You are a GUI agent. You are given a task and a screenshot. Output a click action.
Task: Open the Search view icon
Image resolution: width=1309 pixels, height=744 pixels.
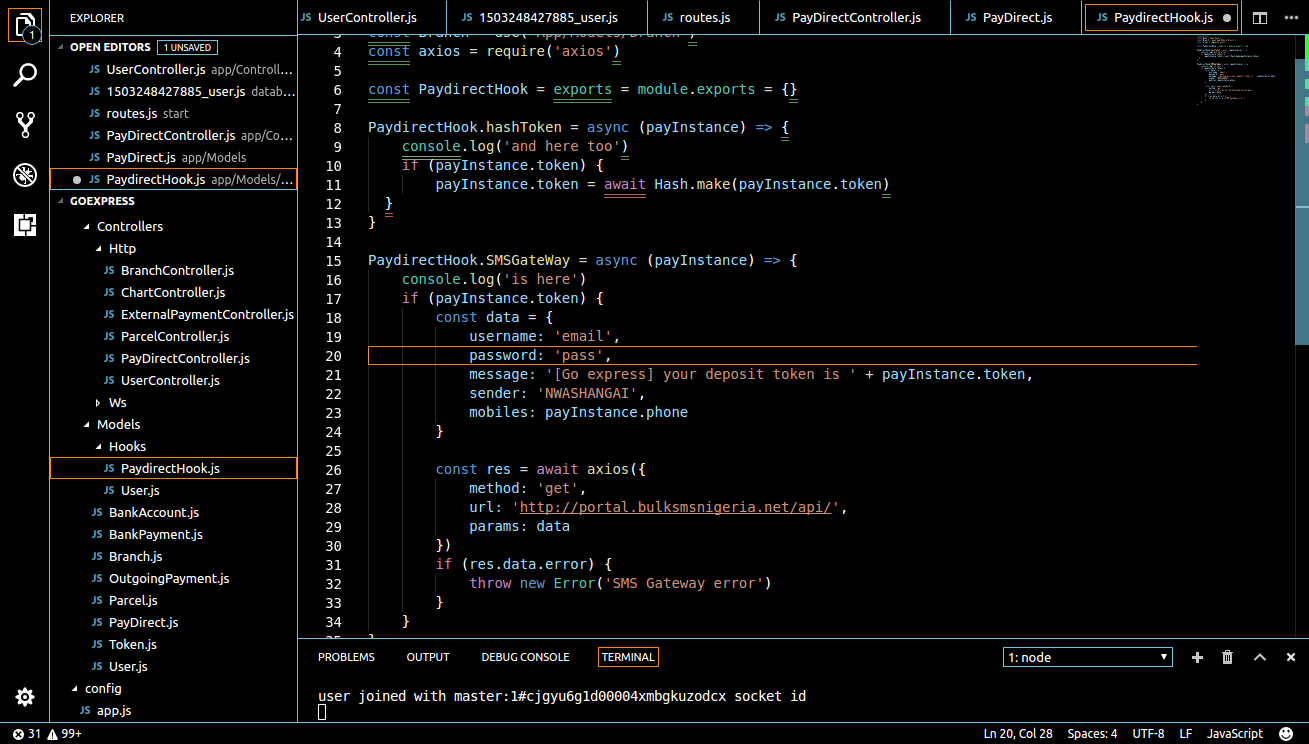click(25, 75)
